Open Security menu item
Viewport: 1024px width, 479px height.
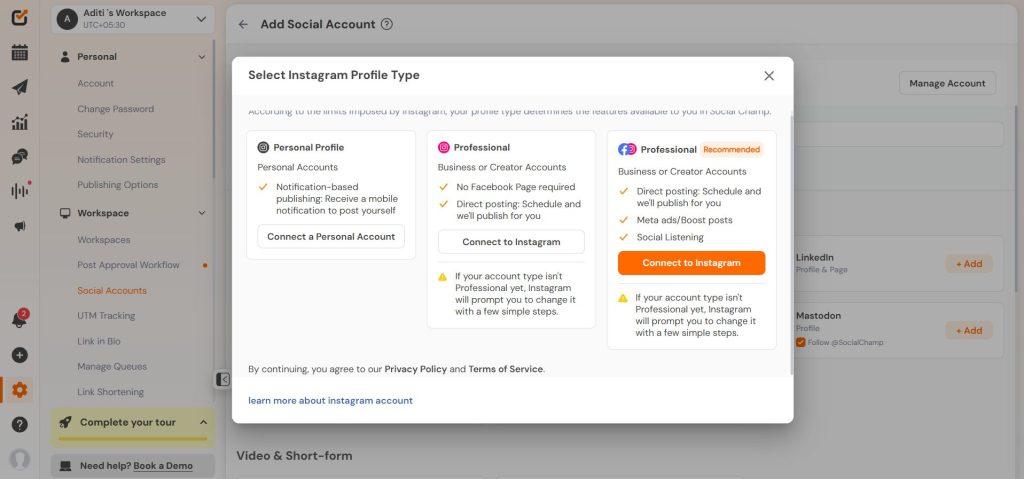[95, 134]
